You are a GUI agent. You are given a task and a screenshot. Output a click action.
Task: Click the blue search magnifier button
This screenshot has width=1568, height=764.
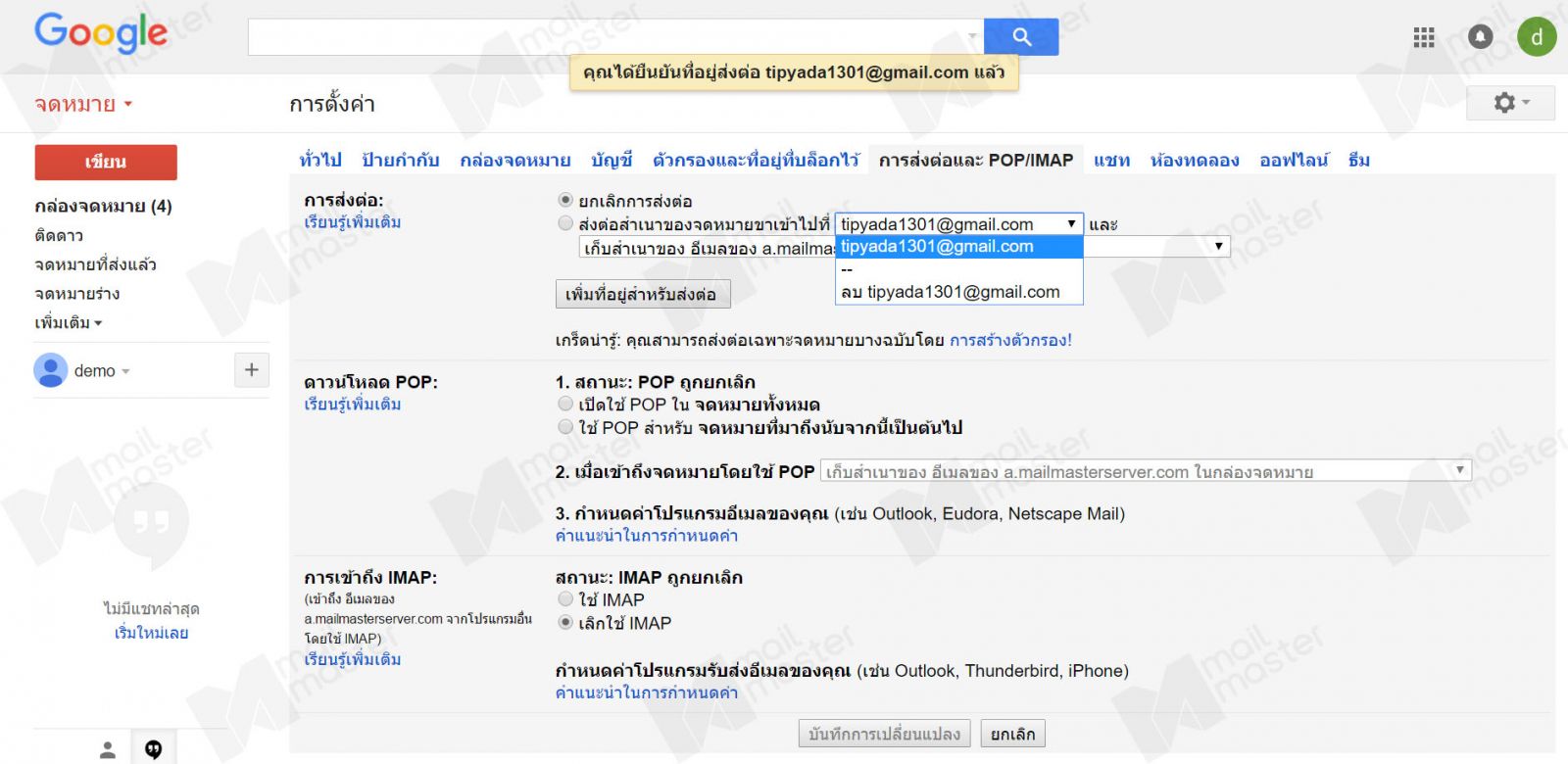1021,36
